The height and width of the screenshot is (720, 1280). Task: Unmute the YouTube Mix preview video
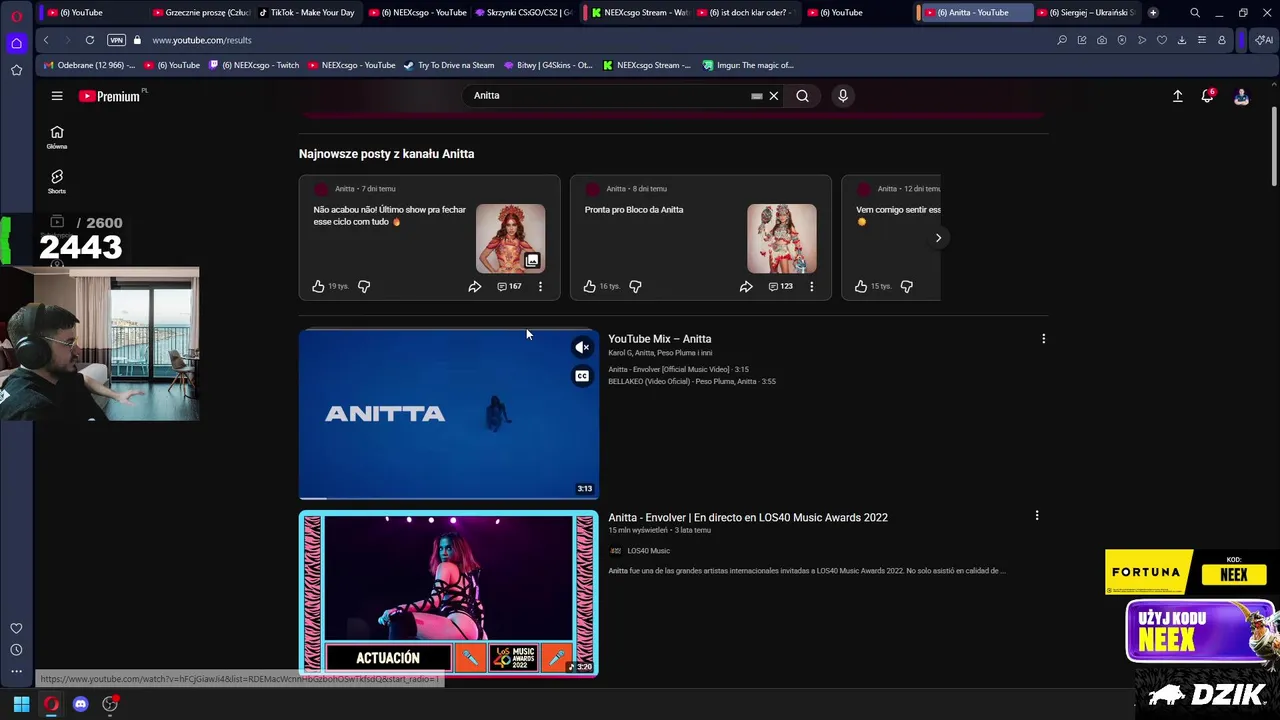click(x=582, y=347)
